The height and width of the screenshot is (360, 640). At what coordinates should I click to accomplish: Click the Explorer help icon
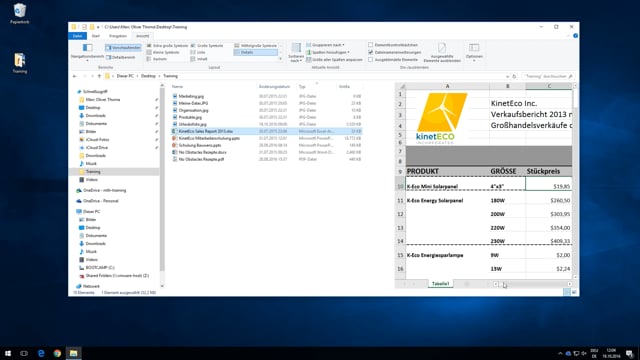(x=575, y=36)
